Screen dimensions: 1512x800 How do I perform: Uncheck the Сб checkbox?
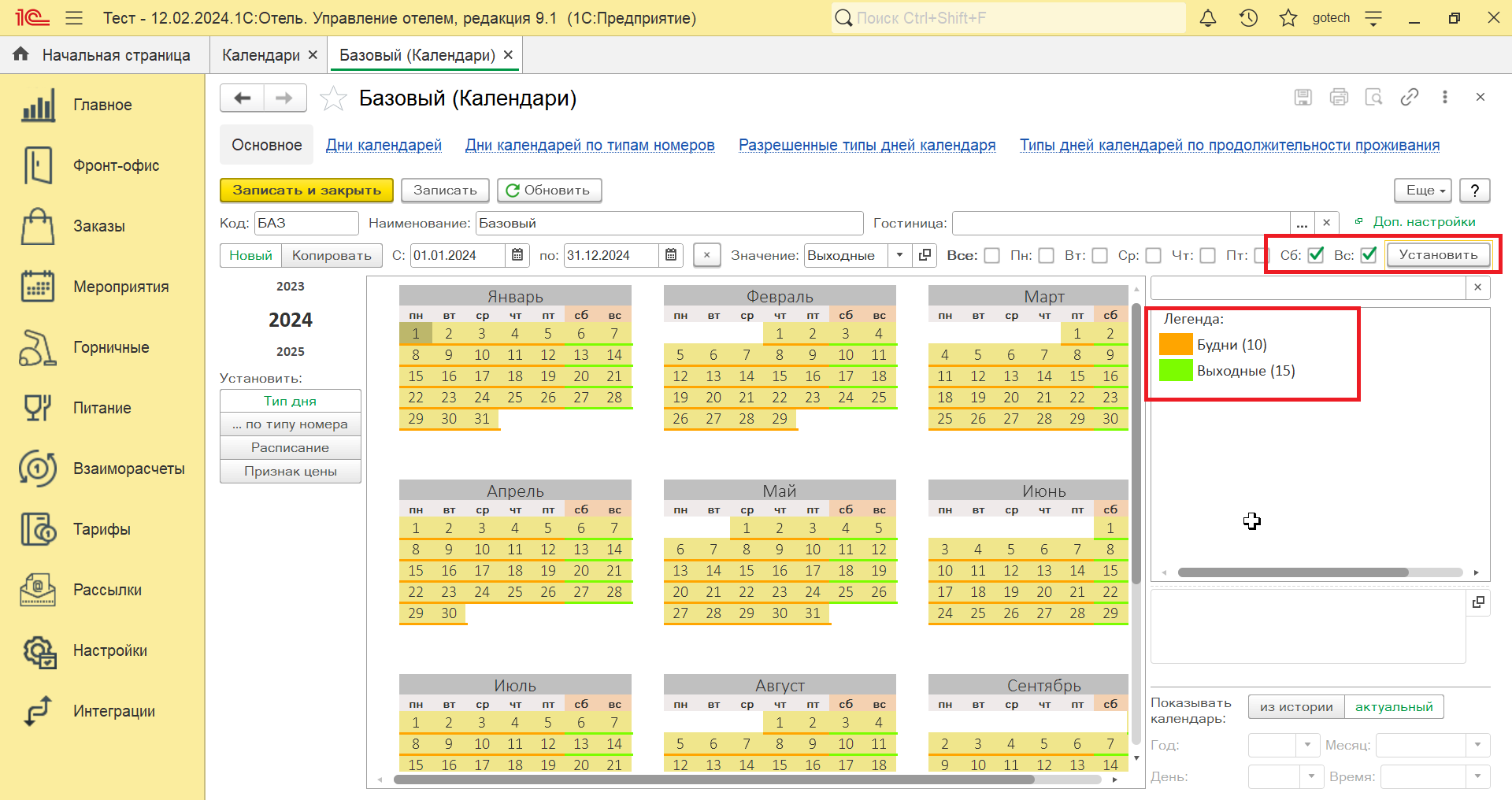point(1316,255)
